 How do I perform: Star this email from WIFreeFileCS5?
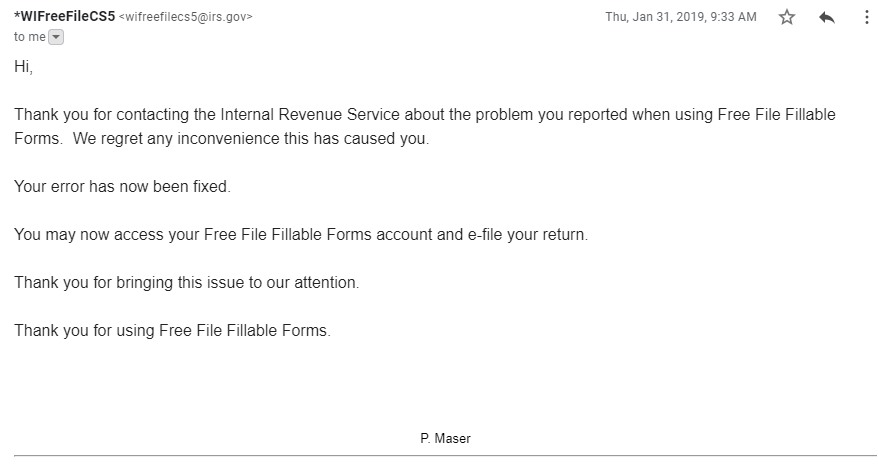(787, 17)
